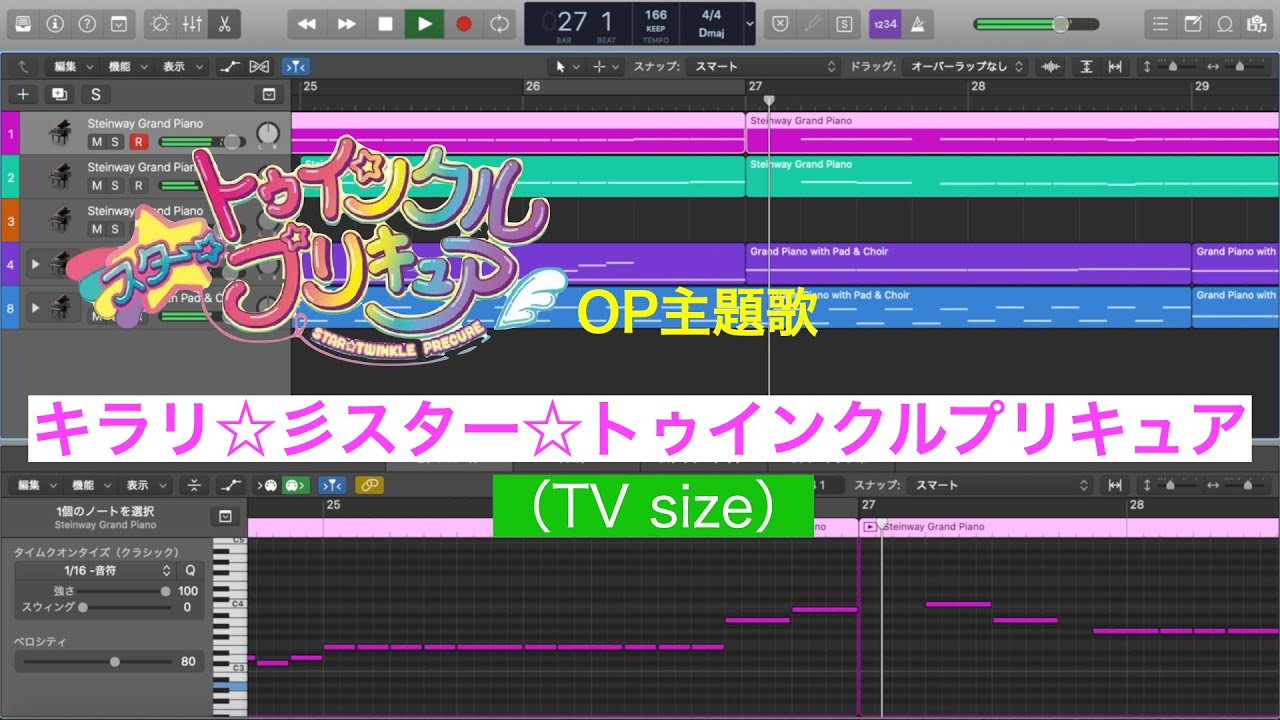Toggle the Metronome click
The width and height of the screenshot is (1280, 720).
pos(916,23)
